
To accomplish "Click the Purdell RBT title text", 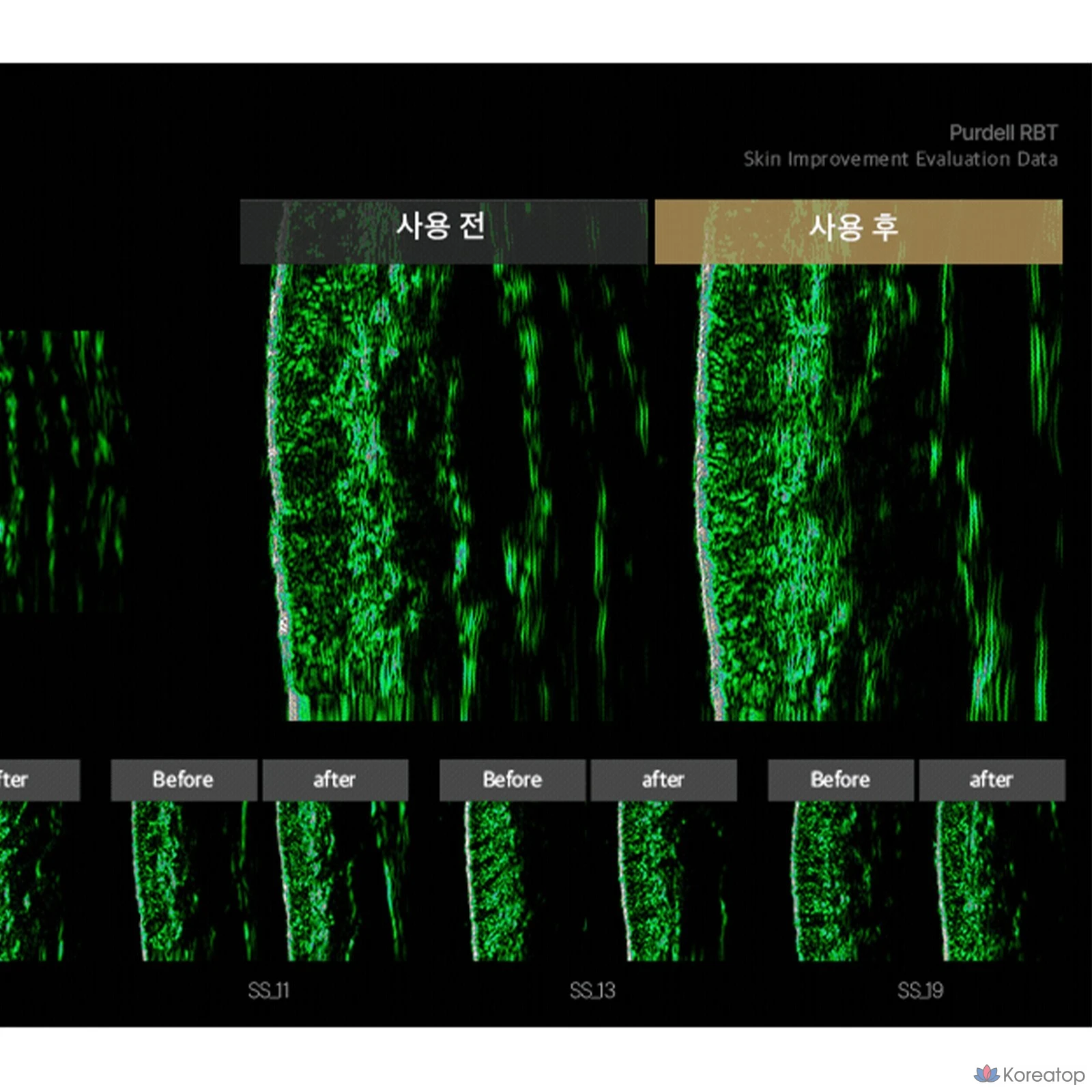I will point(1003,132).
